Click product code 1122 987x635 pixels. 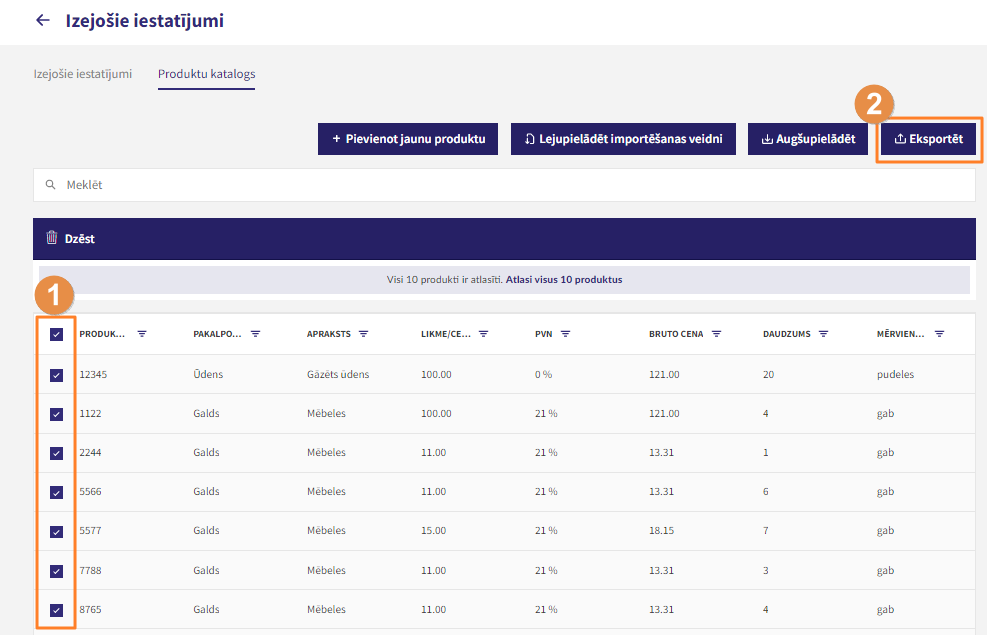click(x=90, y=413)
